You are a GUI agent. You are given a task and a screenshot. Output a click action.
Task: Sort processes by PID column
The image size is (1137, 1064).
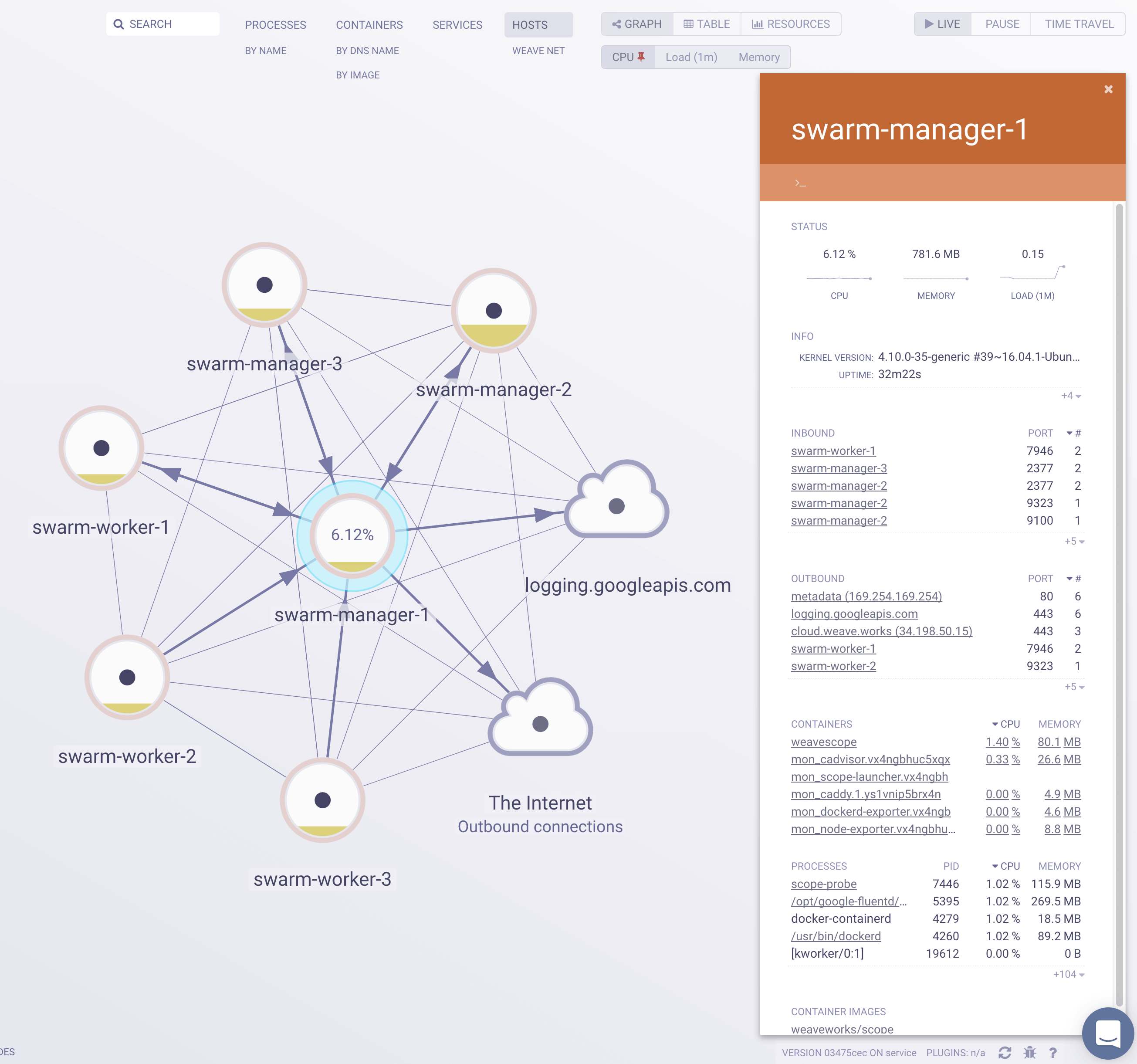click(951, 866)
